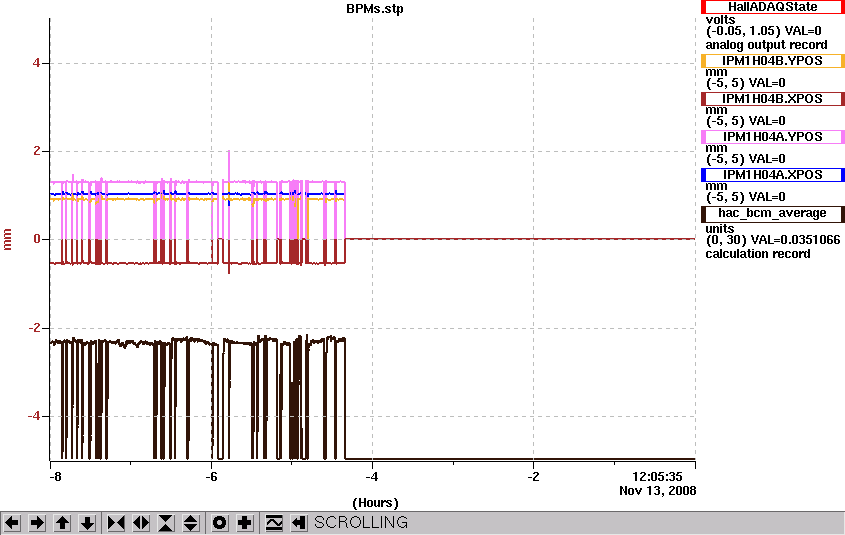The height and width of the screenshot is (535, 845).
Task: Click the vertical mm axis label
Action: pyautogui.click(x=8, y=239)
